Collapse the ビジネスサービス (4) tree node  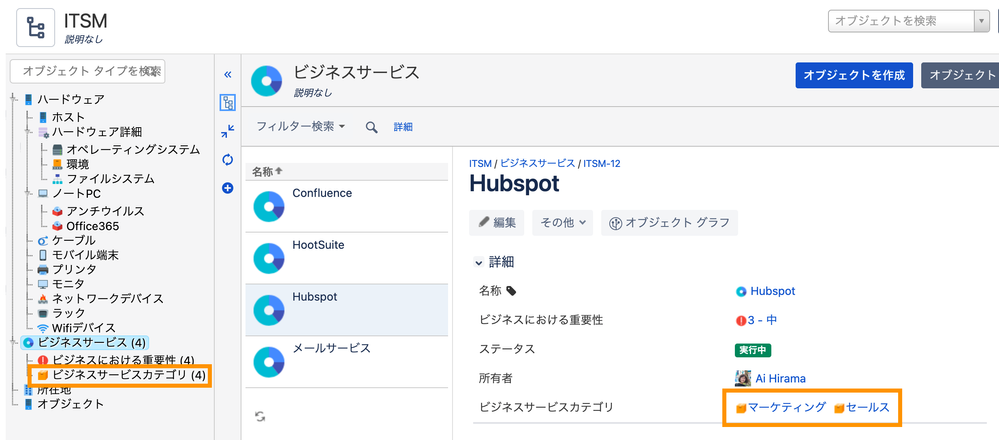coord(14,343)
